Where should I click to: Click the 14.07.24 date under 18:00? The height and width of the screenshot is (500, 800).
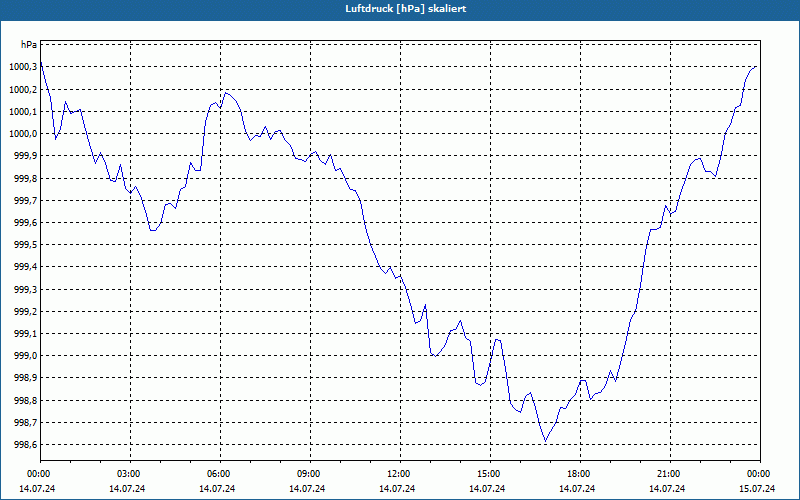[578, 489]
